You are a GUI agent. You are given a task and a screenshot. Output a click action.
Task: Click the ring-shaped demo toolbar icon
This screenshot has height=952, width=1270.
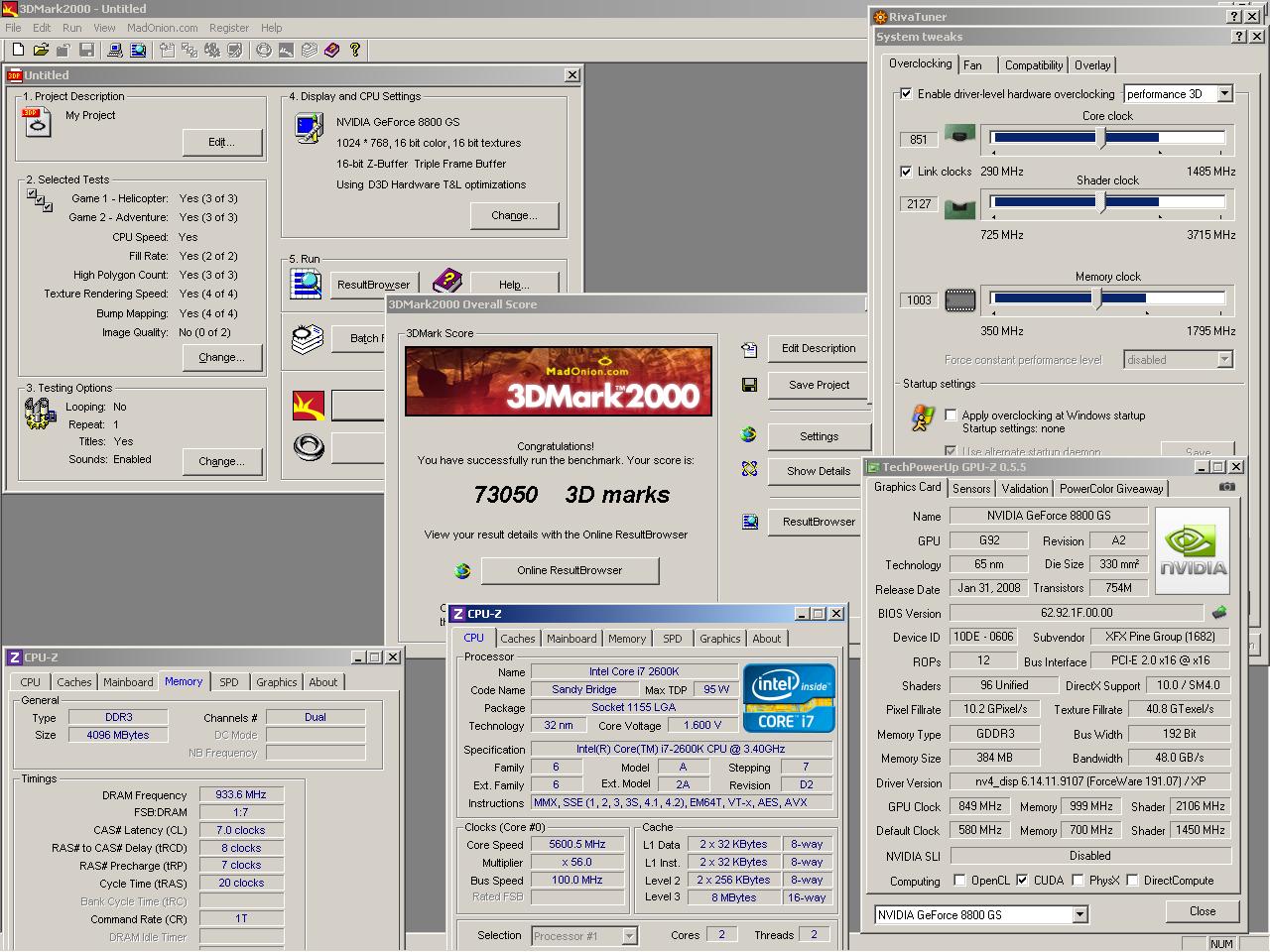(264, 50)
